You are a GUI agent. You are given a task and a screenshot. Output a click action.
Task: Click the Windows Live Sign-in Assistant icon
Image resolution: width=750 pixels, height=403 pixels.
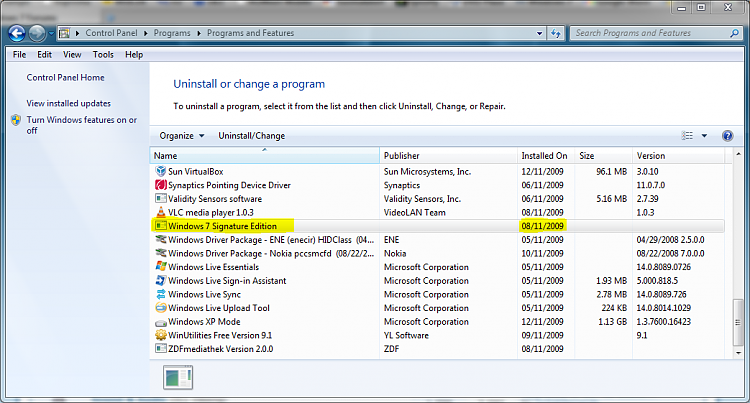click(x=161, y=281)
